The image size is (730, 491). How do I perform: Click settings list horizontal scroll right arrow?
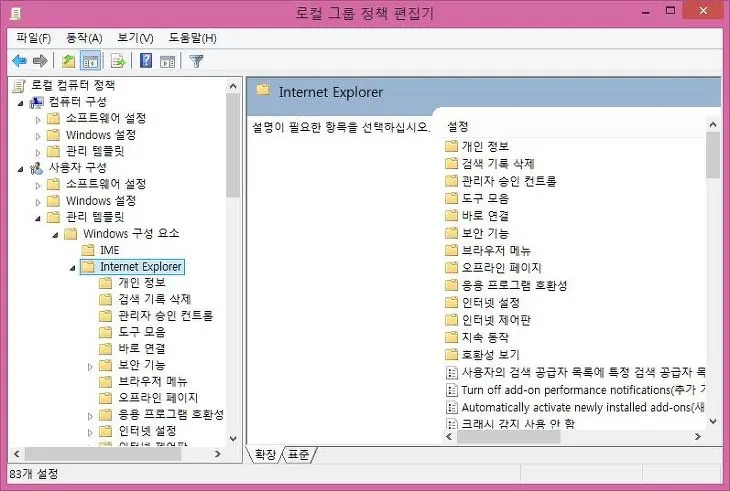coord(697,437)
